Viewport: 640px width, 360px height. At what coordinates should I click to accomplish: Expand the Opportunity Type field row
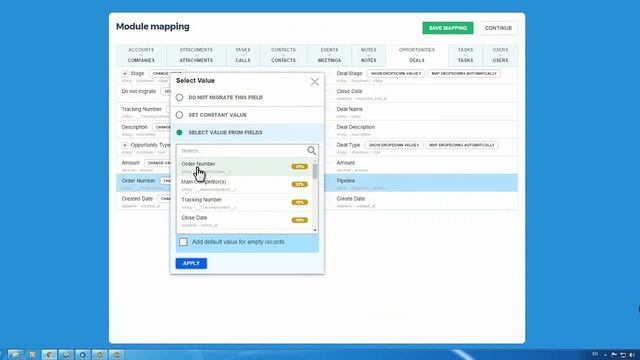125,145
